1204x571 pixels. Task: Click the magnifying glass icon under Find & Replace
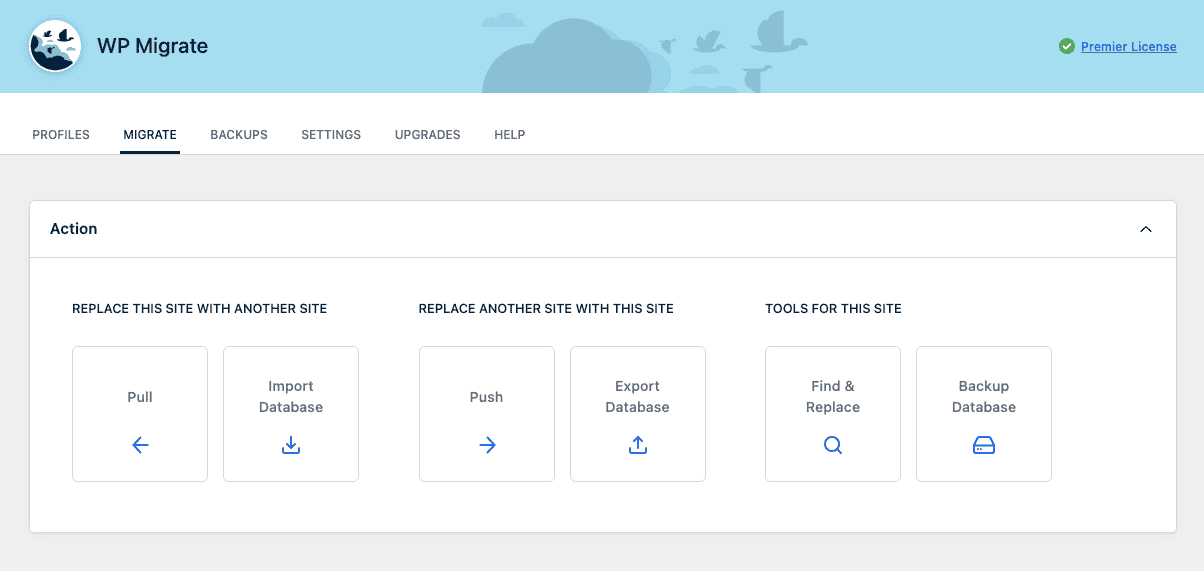pos(833,446)
